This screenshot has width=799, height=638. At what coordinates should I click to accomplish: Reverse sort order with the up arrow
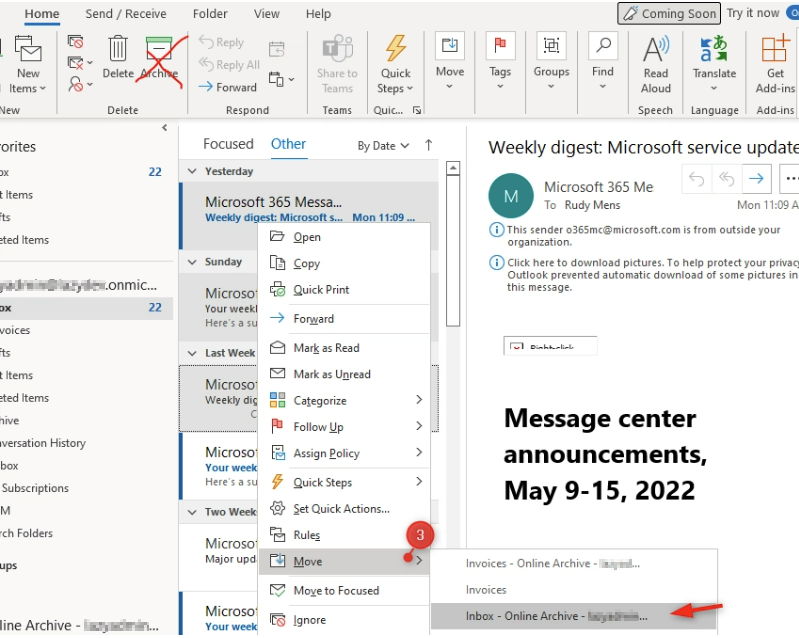[x=429, y=145]
